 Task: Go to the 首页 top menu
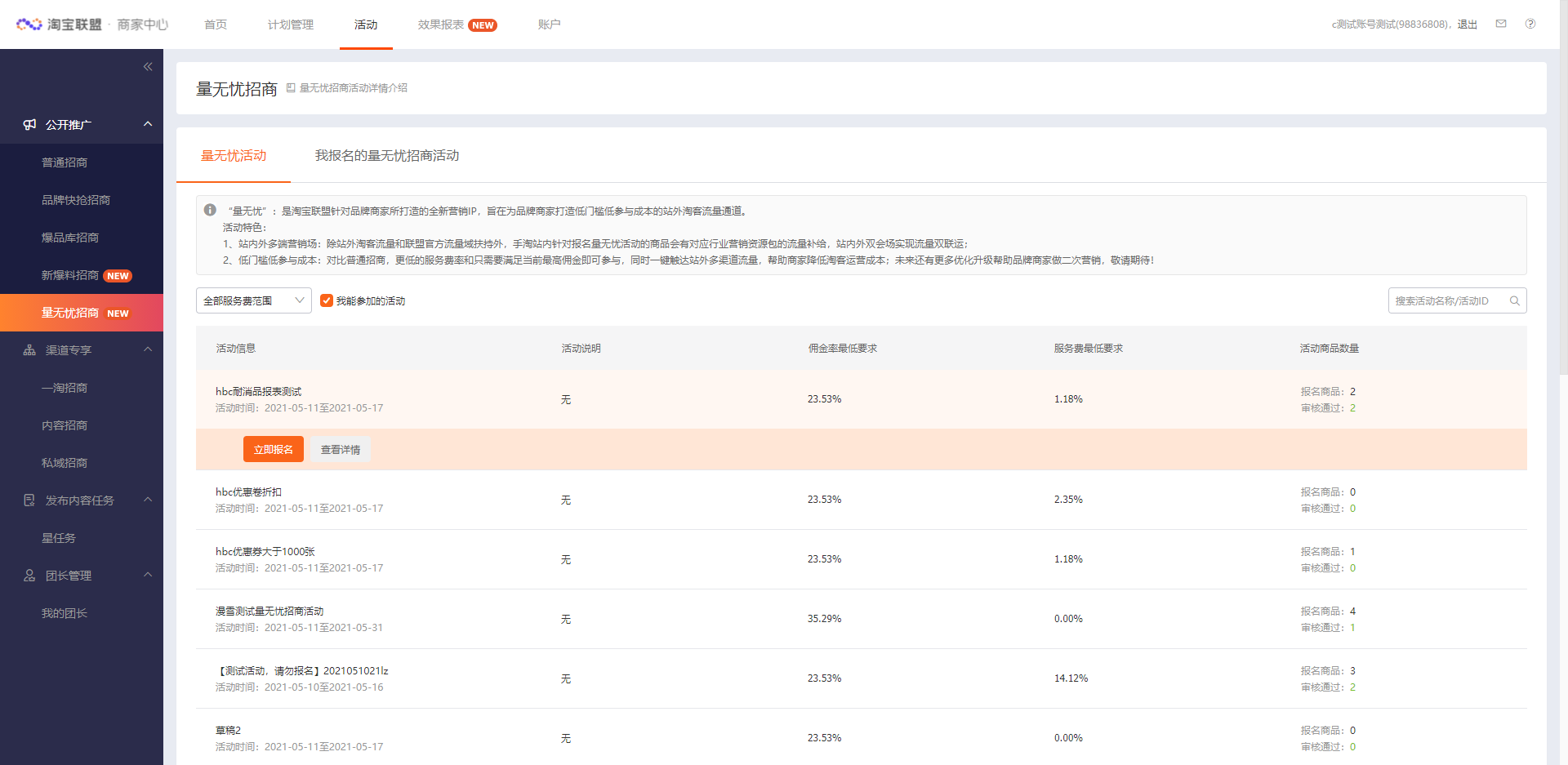point(216,24)
